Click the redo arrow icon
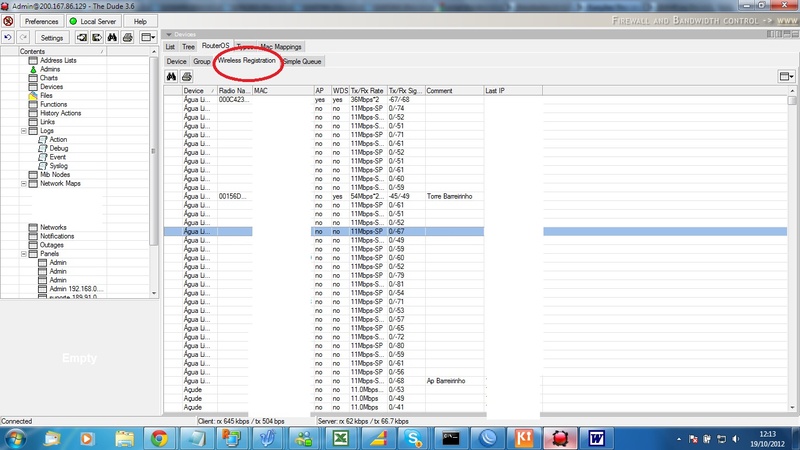 23,37
